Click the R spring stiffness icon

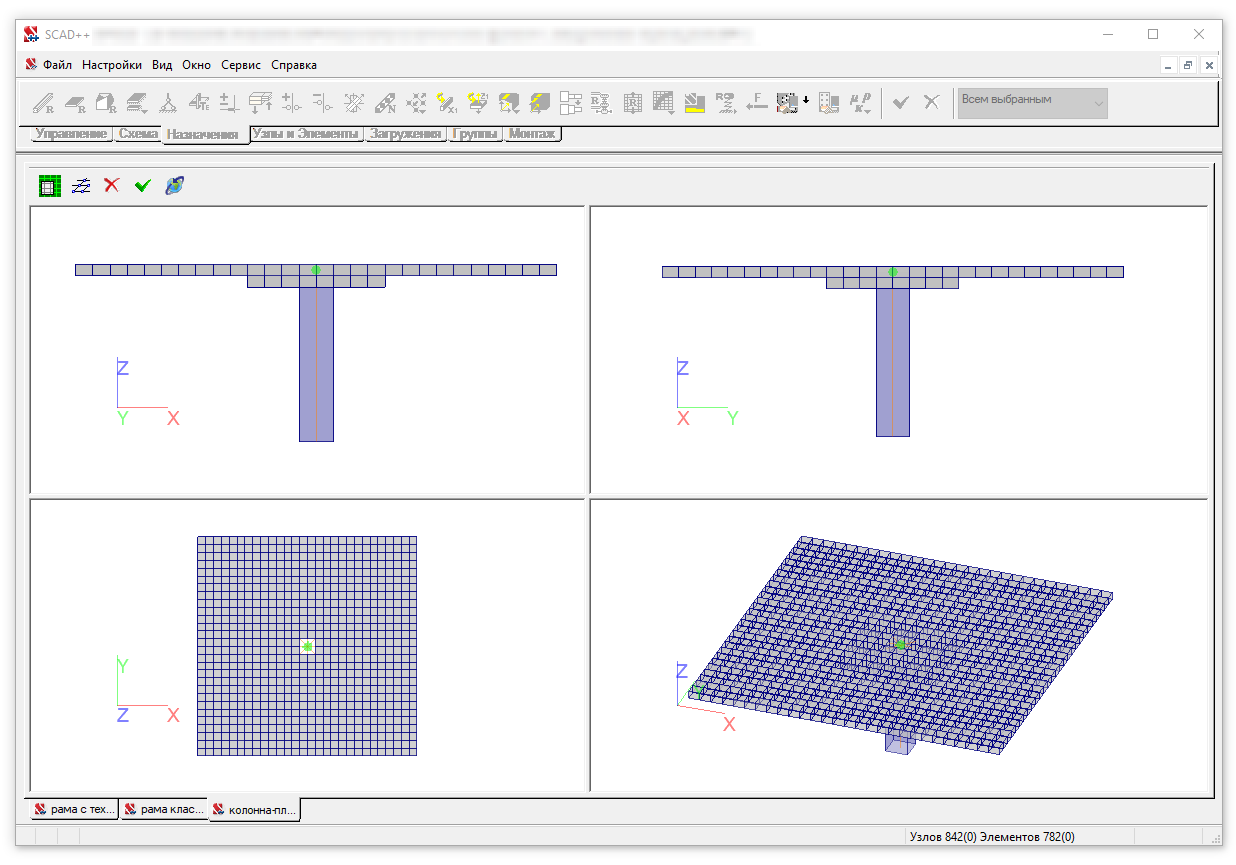pyautogui.click(x=725, y=102)
